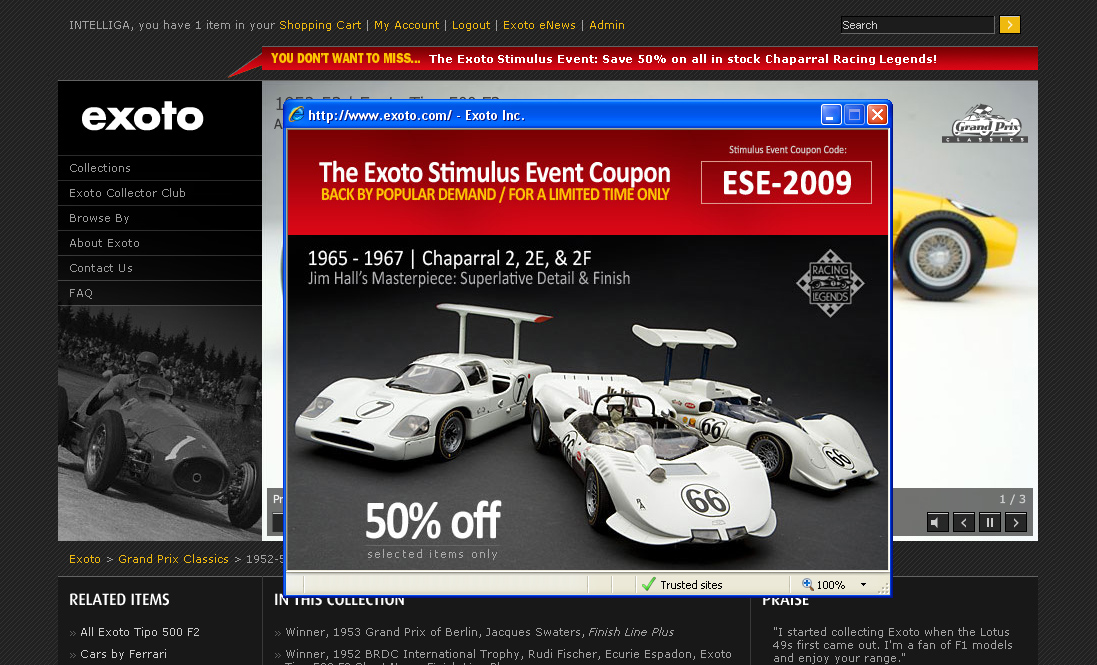Click the ESE-2009 coupon code box

(x=786, y=183)
